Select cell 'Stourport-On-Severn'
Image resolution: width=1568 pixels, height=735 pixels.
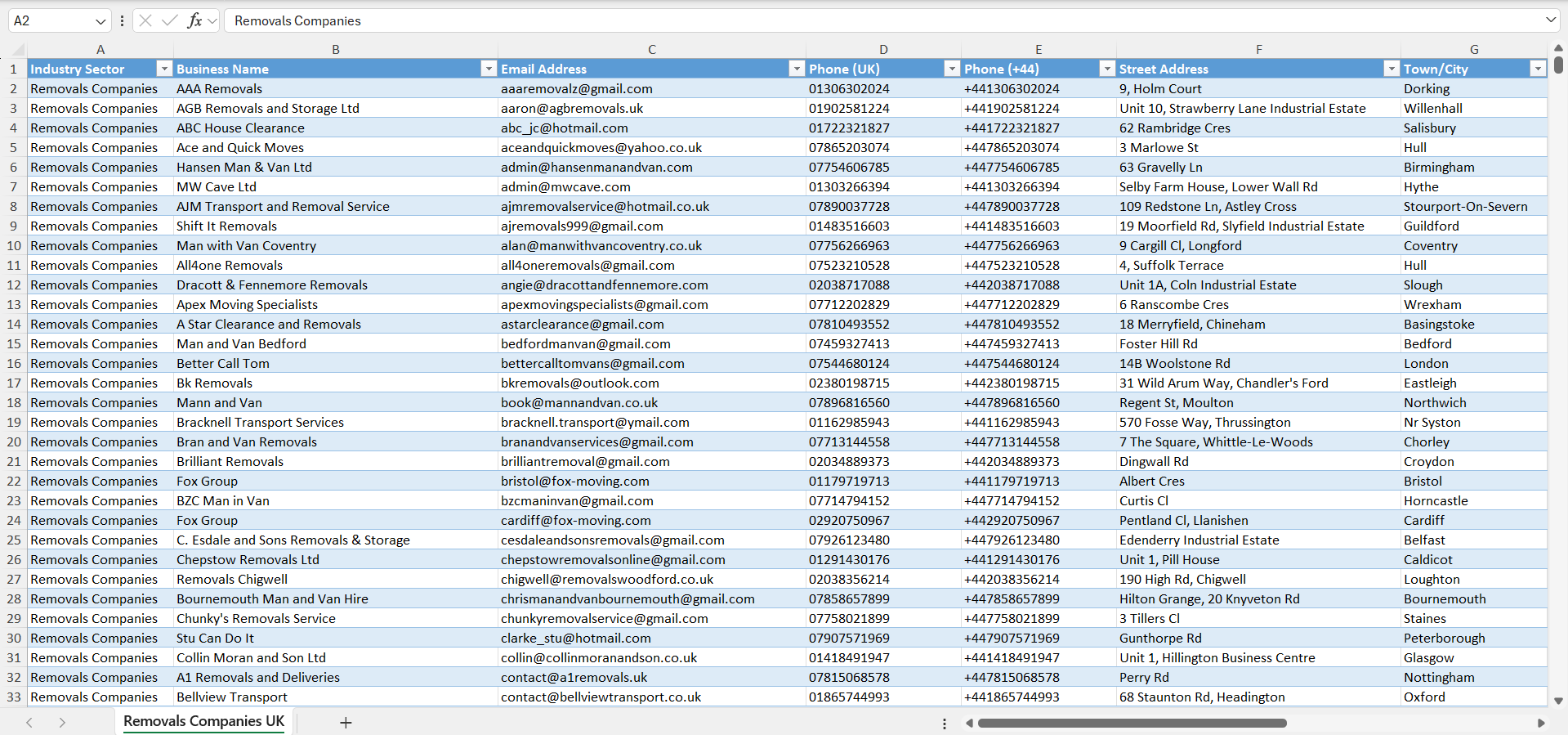pyautogui.click(x=1474, y=206)
